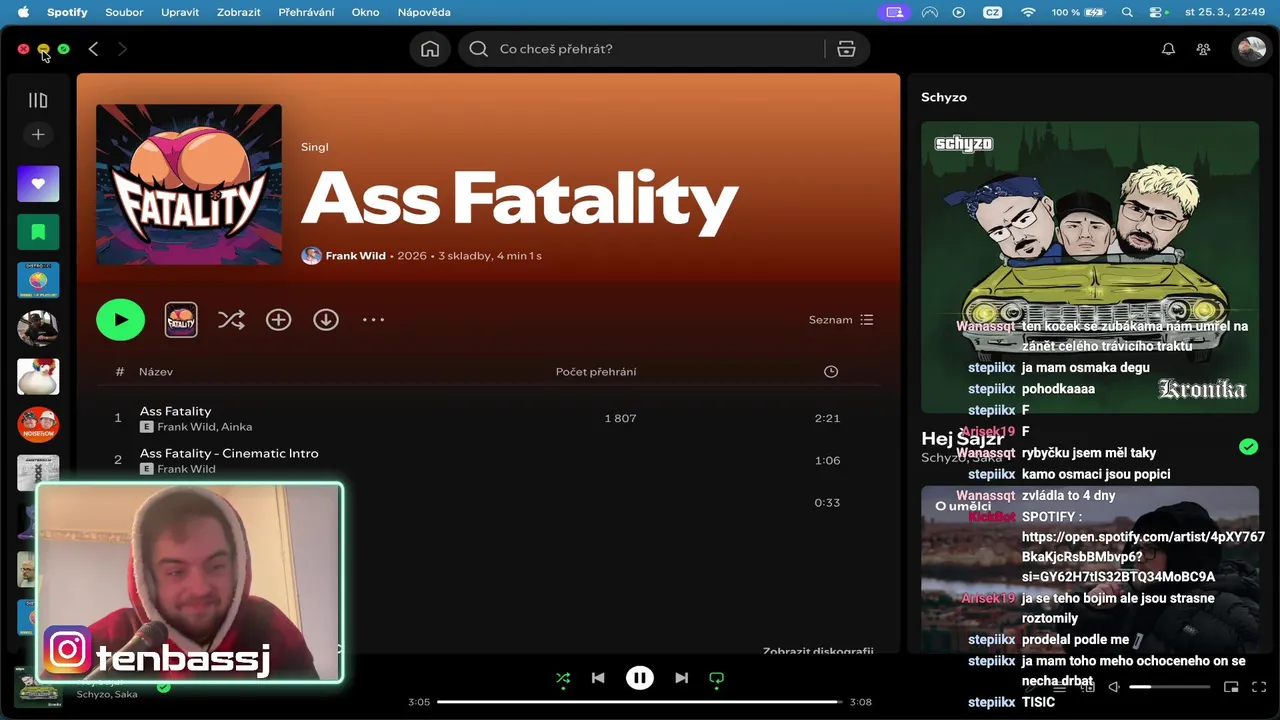Image resolution: width=1280 pixels, height=720 pixels.
Task: Navigate back with left arrow
Action: (93, 49)
